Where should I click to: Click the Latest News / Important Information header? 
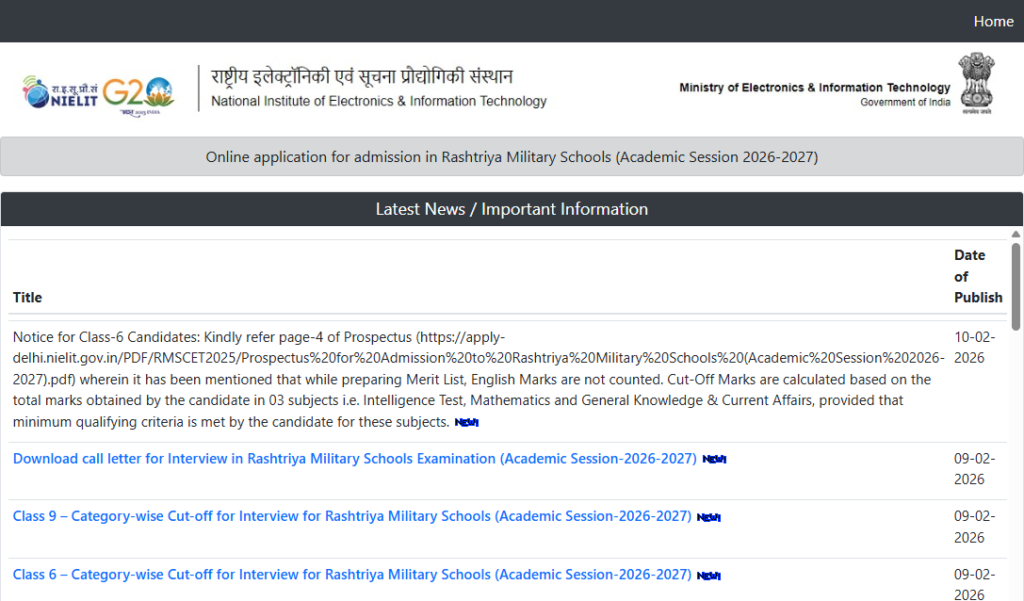click(512, 209)
